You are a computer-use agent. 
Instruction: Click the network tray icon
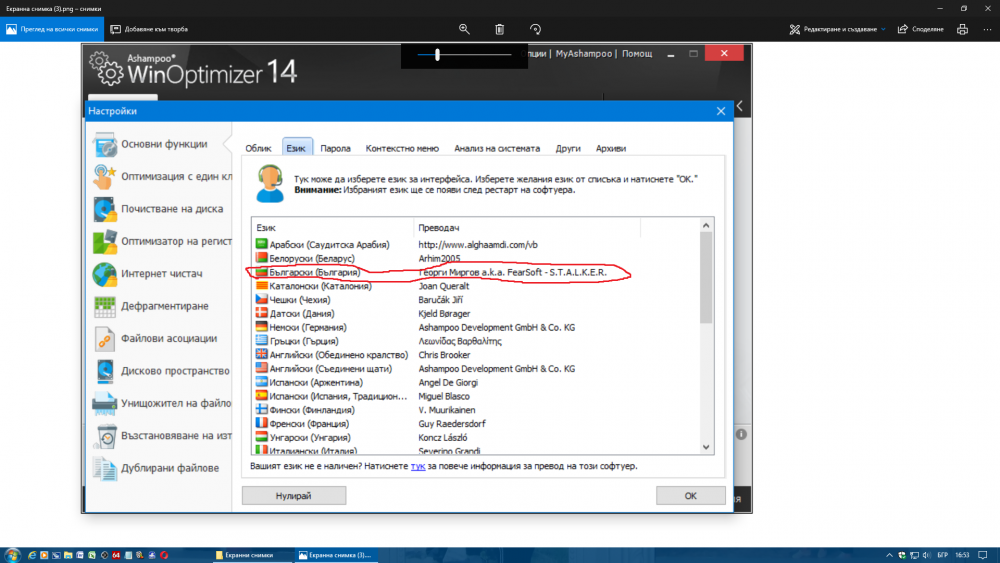(914, 555)
